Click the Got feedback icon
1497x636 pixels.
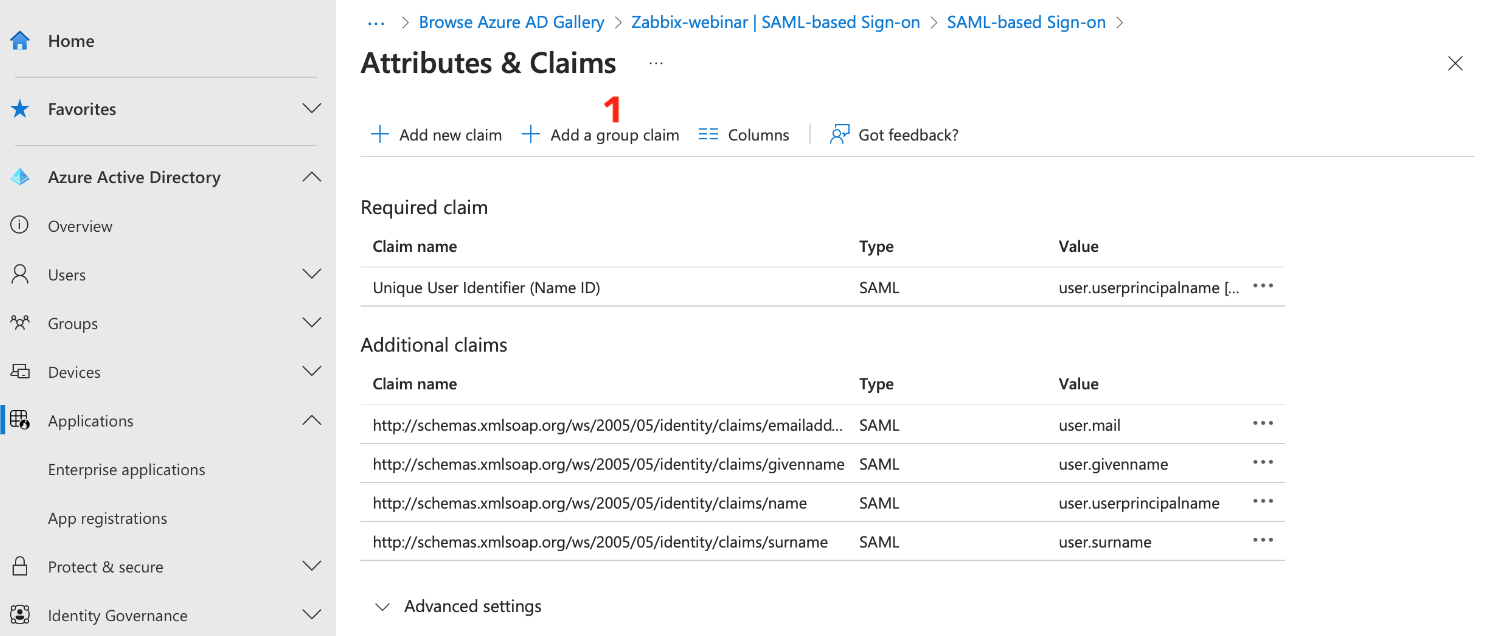(837, 133)
